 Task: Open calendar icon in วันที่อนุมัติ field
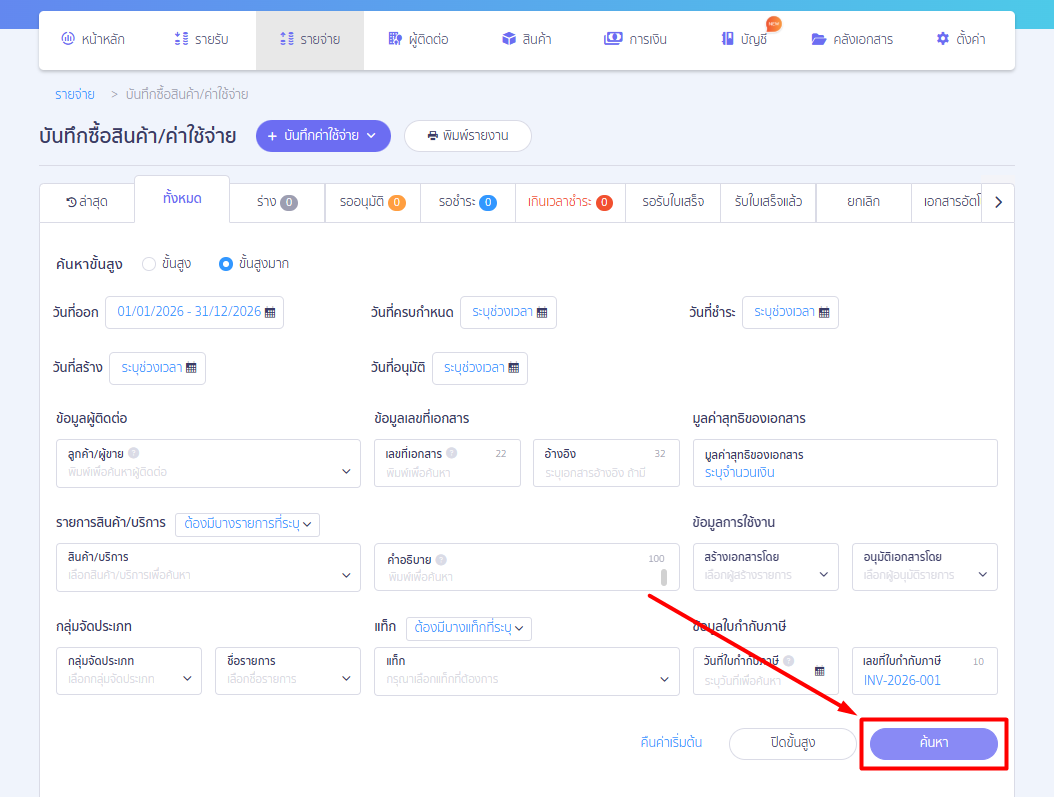(514, 368)
